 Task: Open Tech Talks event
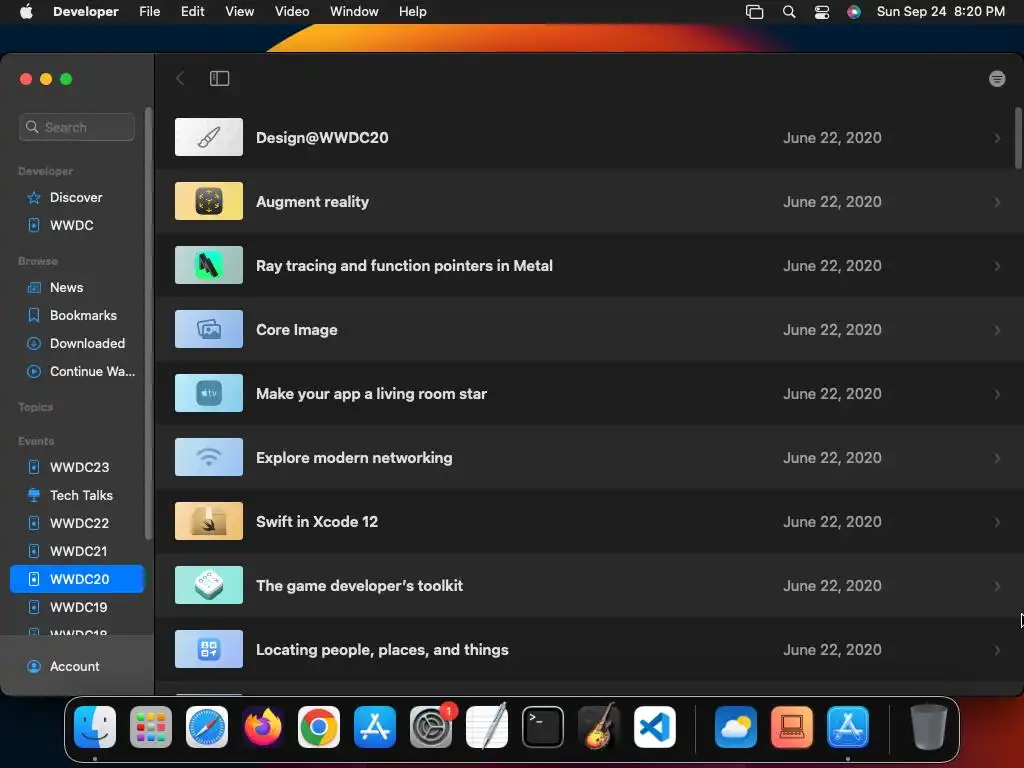(x=77, y=495)
